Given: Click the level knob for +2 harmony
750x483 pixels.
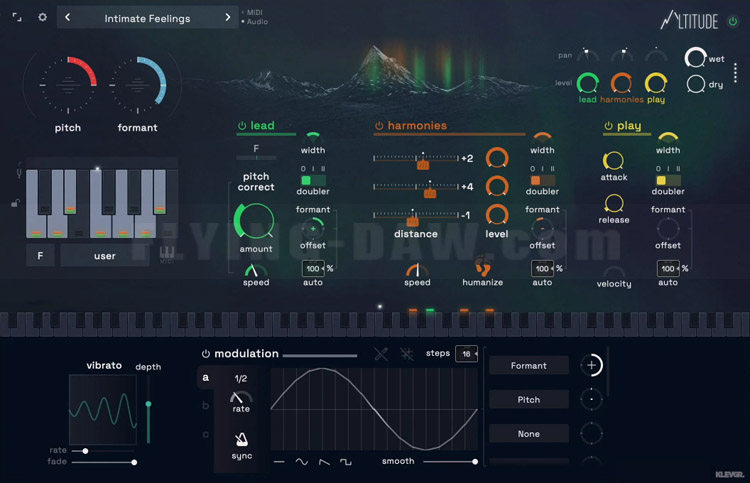Looking at the screenshot, I should (496, 158).
